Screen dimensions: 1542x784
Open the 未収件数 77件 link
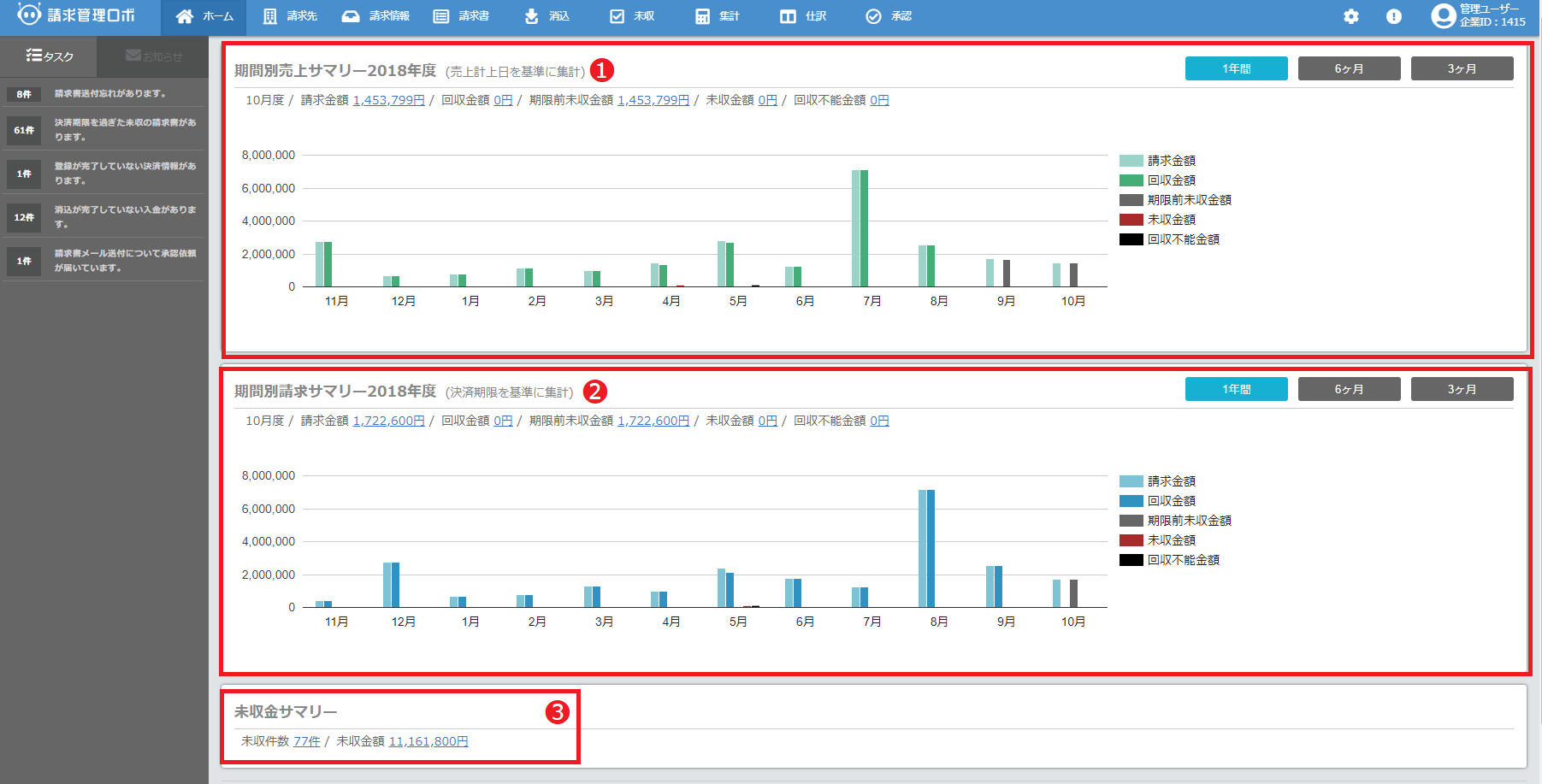pos(307,741)
